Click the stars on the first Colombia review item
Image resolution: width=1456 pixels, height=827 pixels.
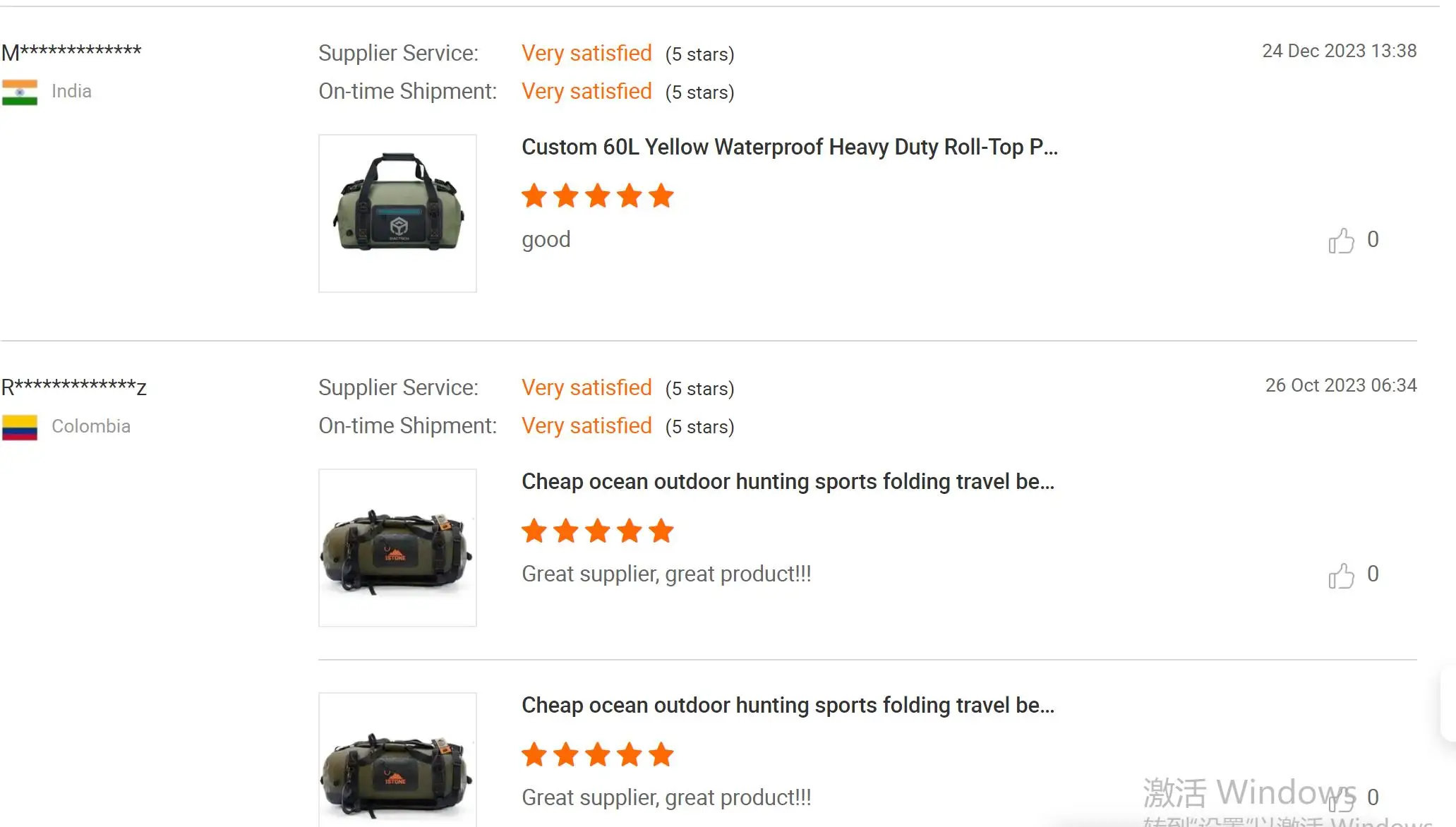pyautogui.click(x=597, y=531)
